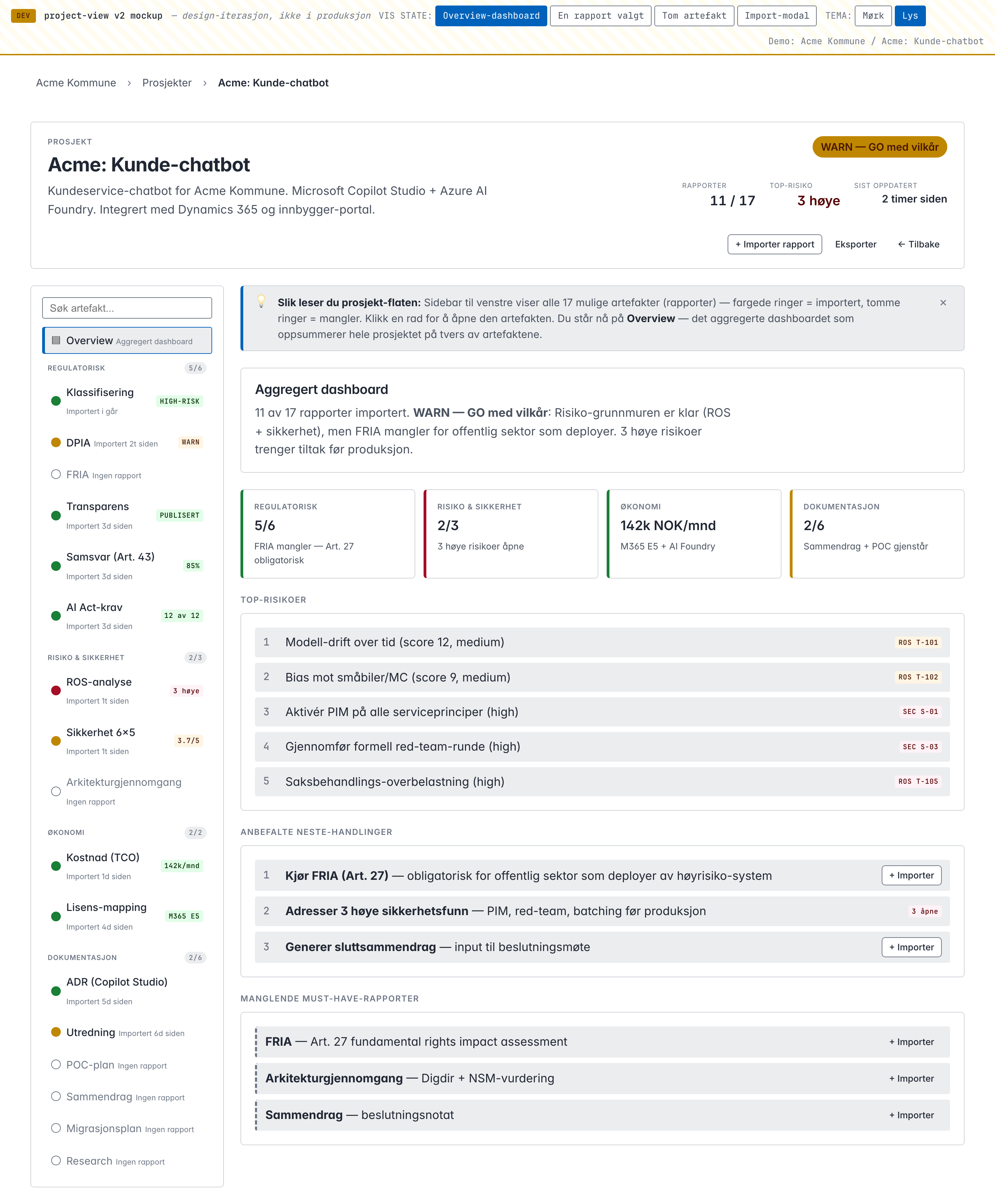Click green dot beside Samsvar (Art. 43)
The image size is (995, 1204).
[x=56, y=566]
